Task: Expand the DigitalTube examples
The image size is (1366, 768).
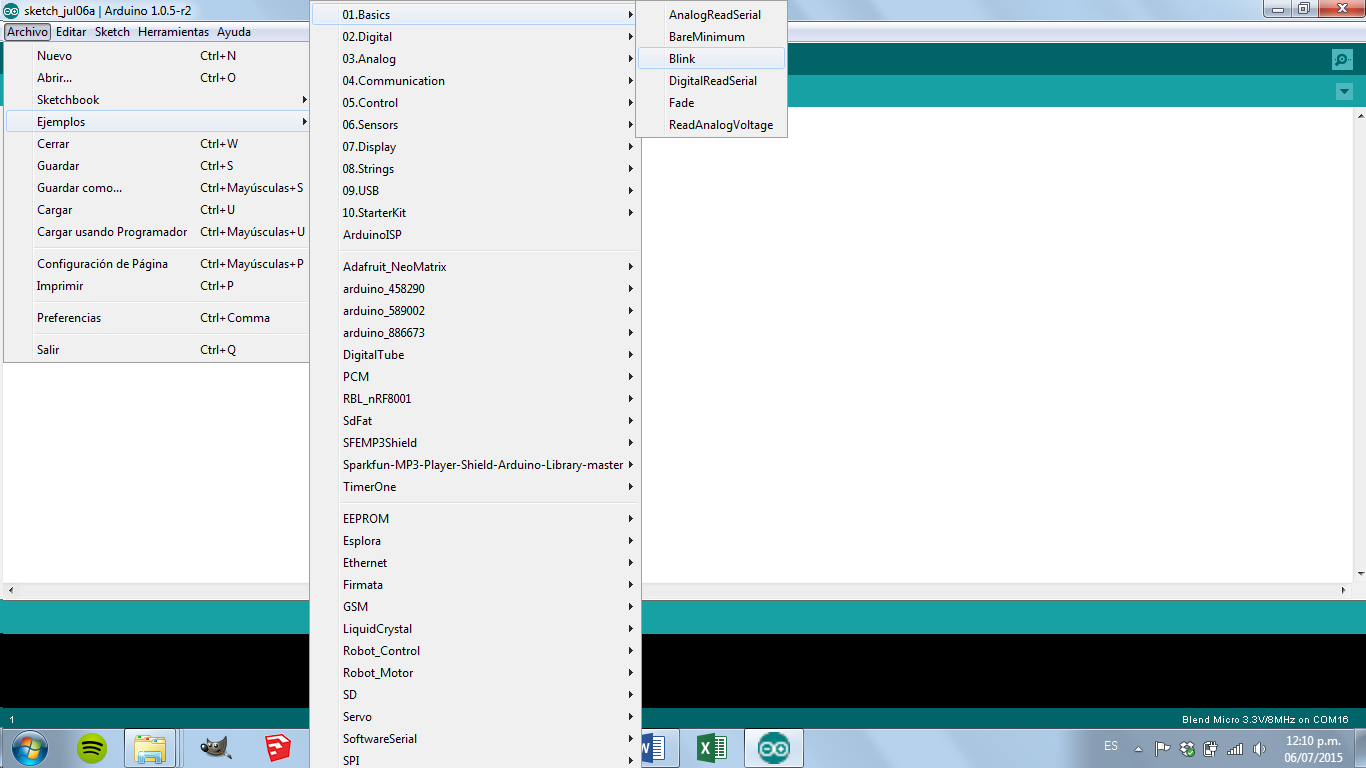Action: [x=475, y=355]
